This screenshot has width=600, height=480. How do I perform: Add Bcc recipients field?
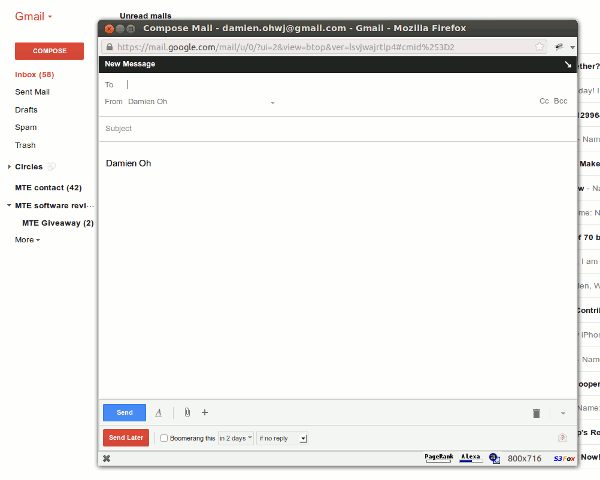pos(561,101)
